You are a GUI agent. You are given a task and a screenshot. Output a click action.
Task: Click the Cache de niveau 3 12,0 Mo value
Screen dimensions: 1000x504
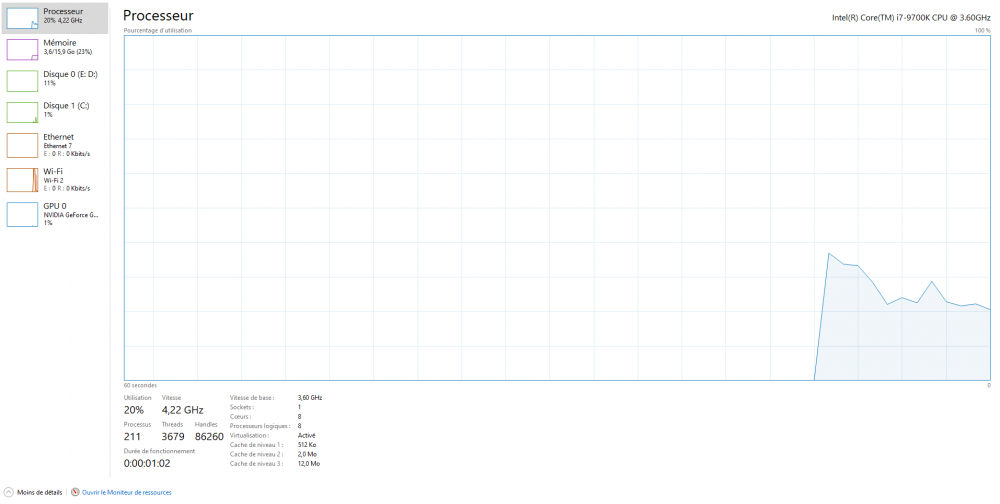tap(309, 464)
